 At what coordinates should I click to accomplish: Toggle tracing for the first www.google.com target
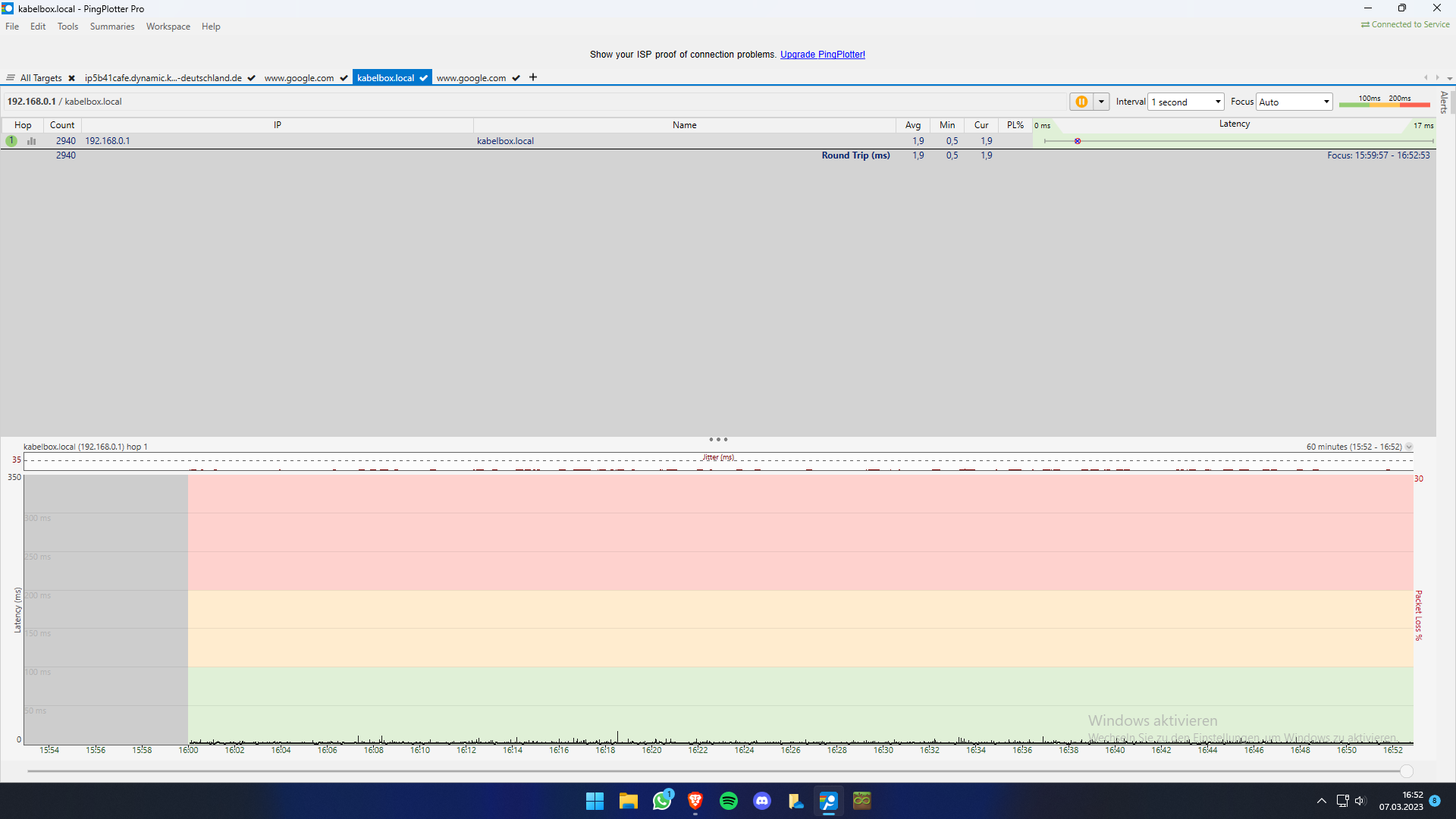[x=344, y=77]
